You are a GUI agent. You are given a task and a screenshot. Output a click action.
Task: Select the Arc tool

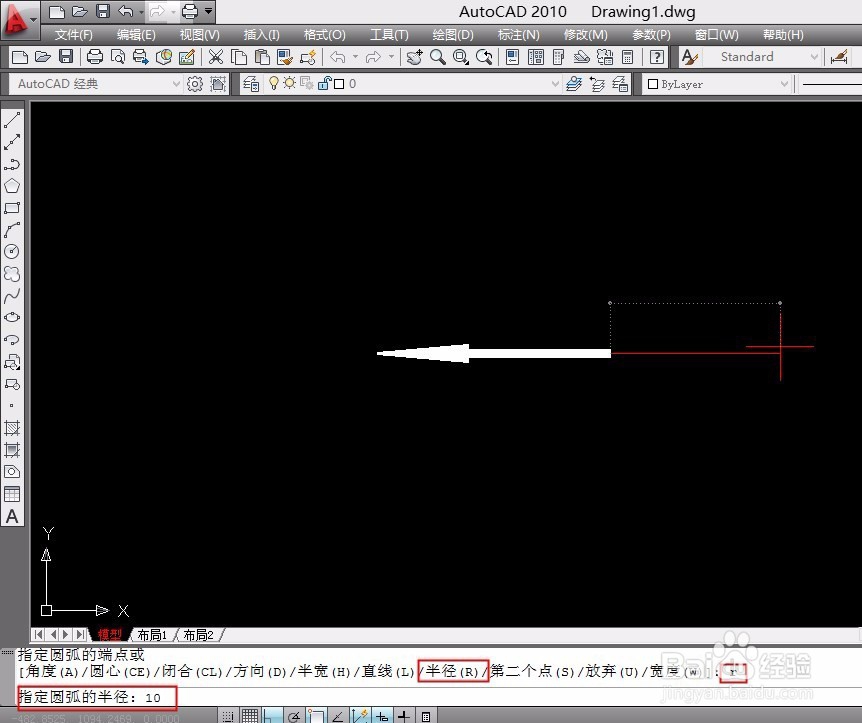12,230
